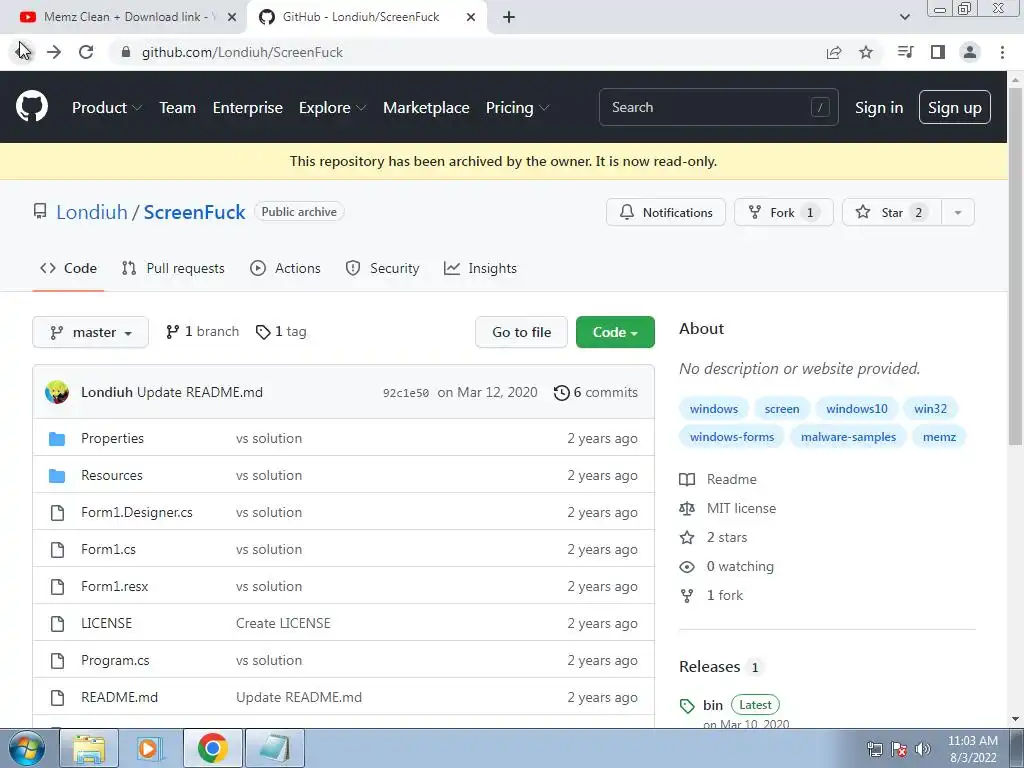Screen dimensions: 1024x768
Task: Open Windows Start orb
Action: (x=27, y=748)
